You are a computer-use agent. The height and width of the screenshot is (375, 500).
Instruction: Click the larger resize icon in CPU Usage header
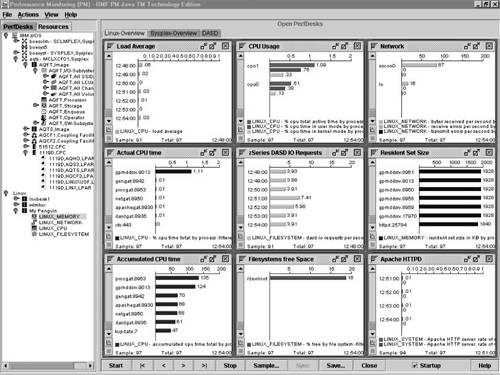point(344,46)
